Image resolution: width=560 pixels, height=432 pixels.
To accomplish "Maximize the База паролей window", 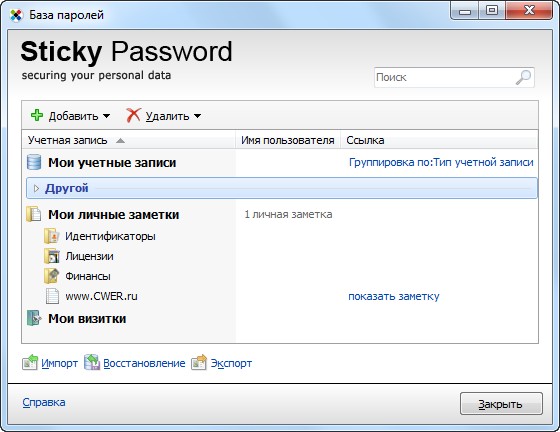I will (492, 11).
